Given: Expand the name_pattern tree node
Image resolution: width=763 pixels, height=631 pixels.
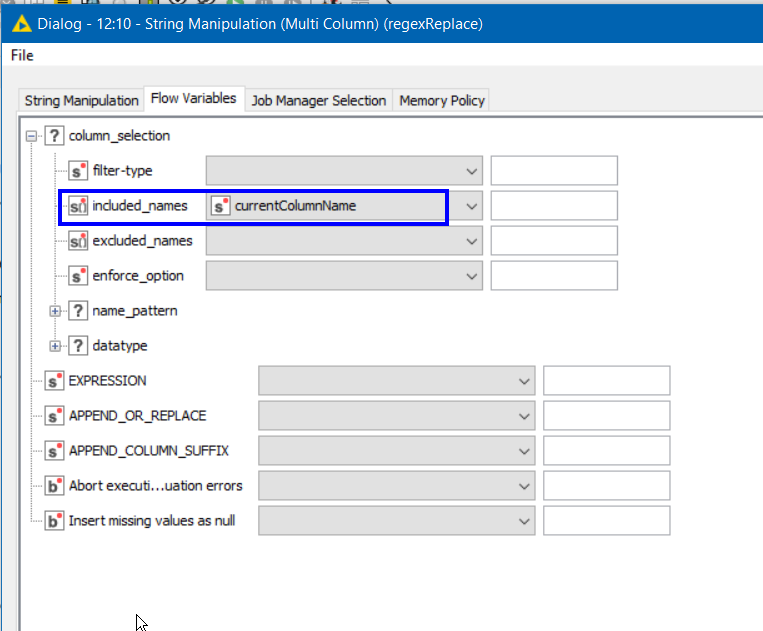Looking at the screenshot, I should pyautogui.click(x=55, y=311).
